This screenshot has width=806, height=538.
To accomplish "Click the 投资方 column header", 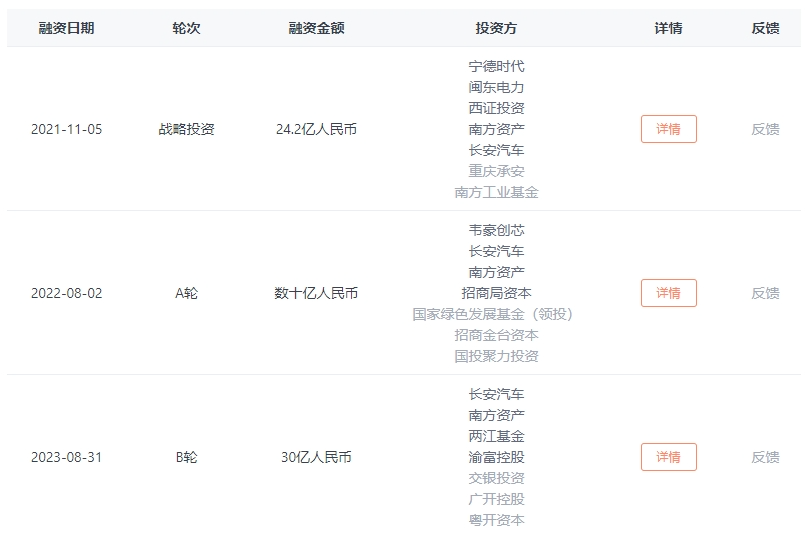I will tap(496, 28).
